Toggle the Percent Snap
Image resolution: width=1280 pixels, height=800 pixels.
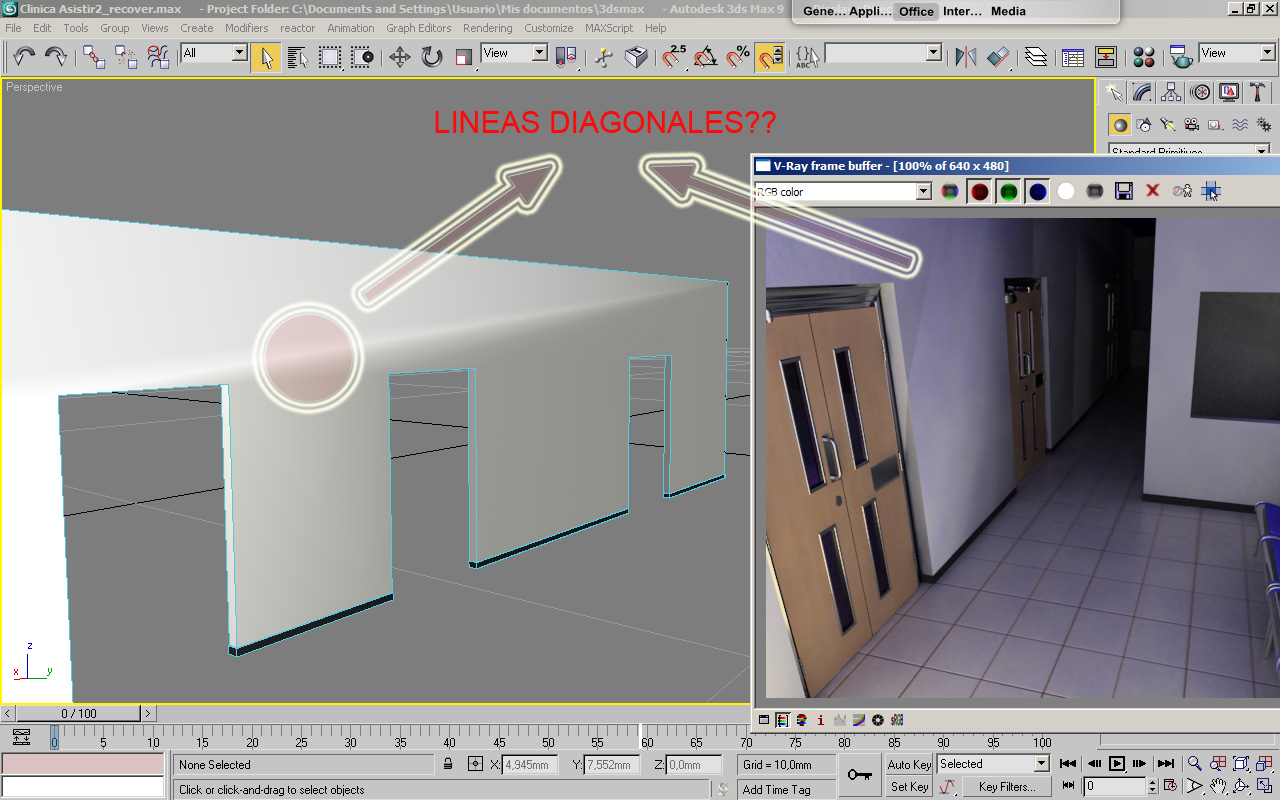tap(738, 56)
